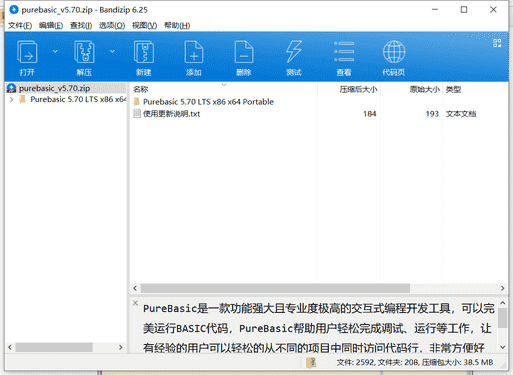Click tree pane scrollbar left arrow
513x375 pixels.
coord(10,347)
